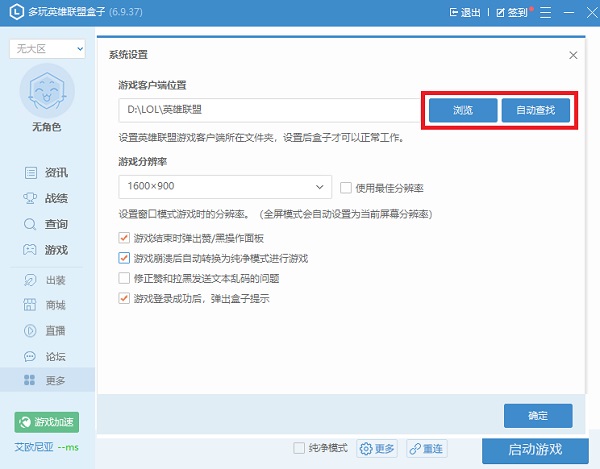Click the 出装 equipment icon
The image size is (600, 469).
pos(30,280)
